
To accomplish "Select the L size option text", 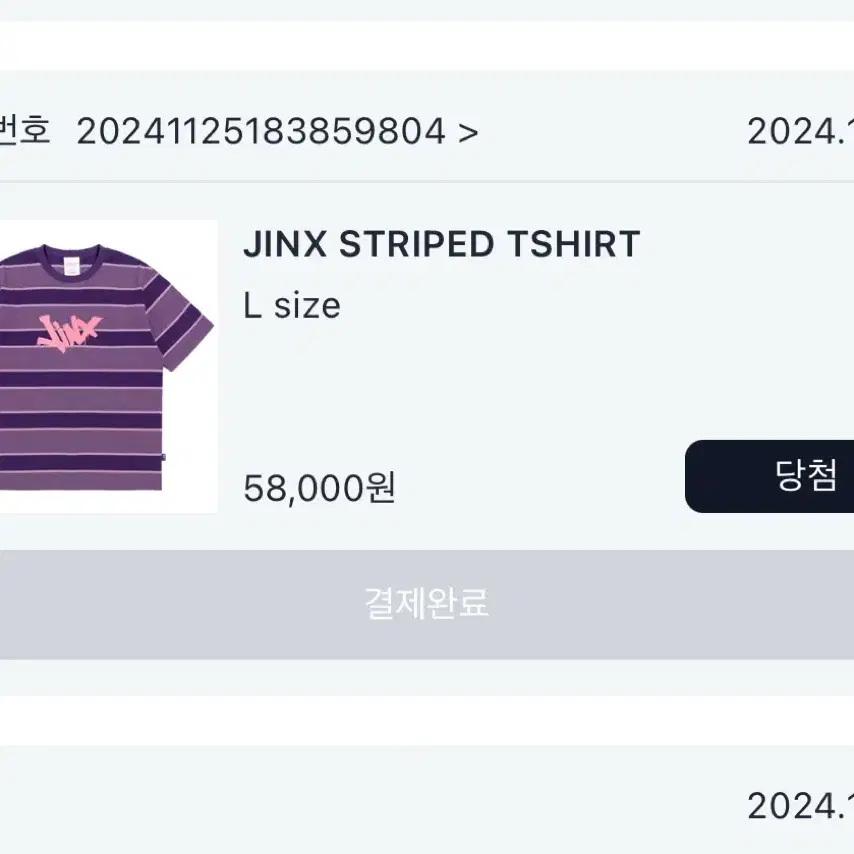I will click(292, 306).
